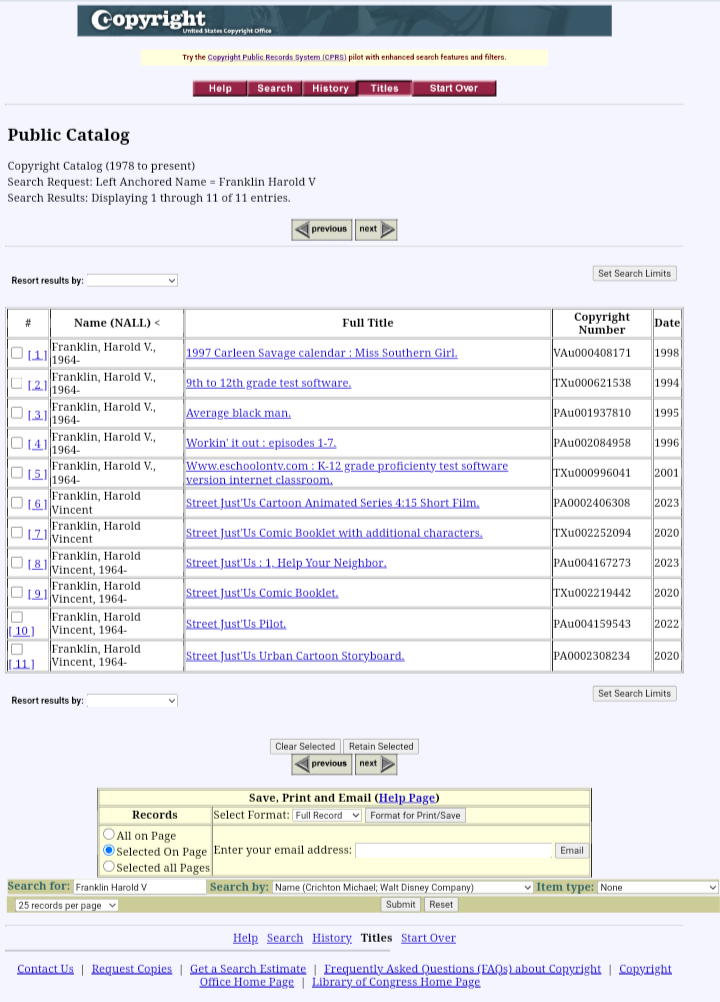Viewport: 720px width, 1002px height.
Task: Click the email address input field
Action: 454,851
